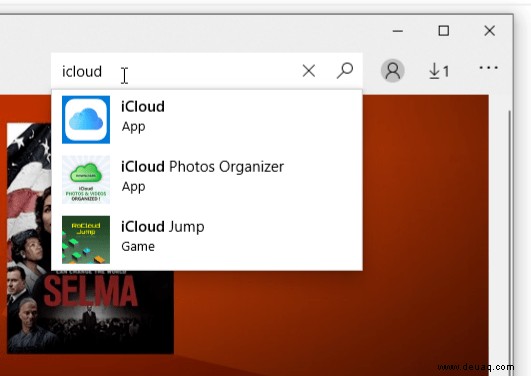The height and width of the screenshot is (376, 531).
Task: Maximize the Store window
Action: (x=444, y=31)
